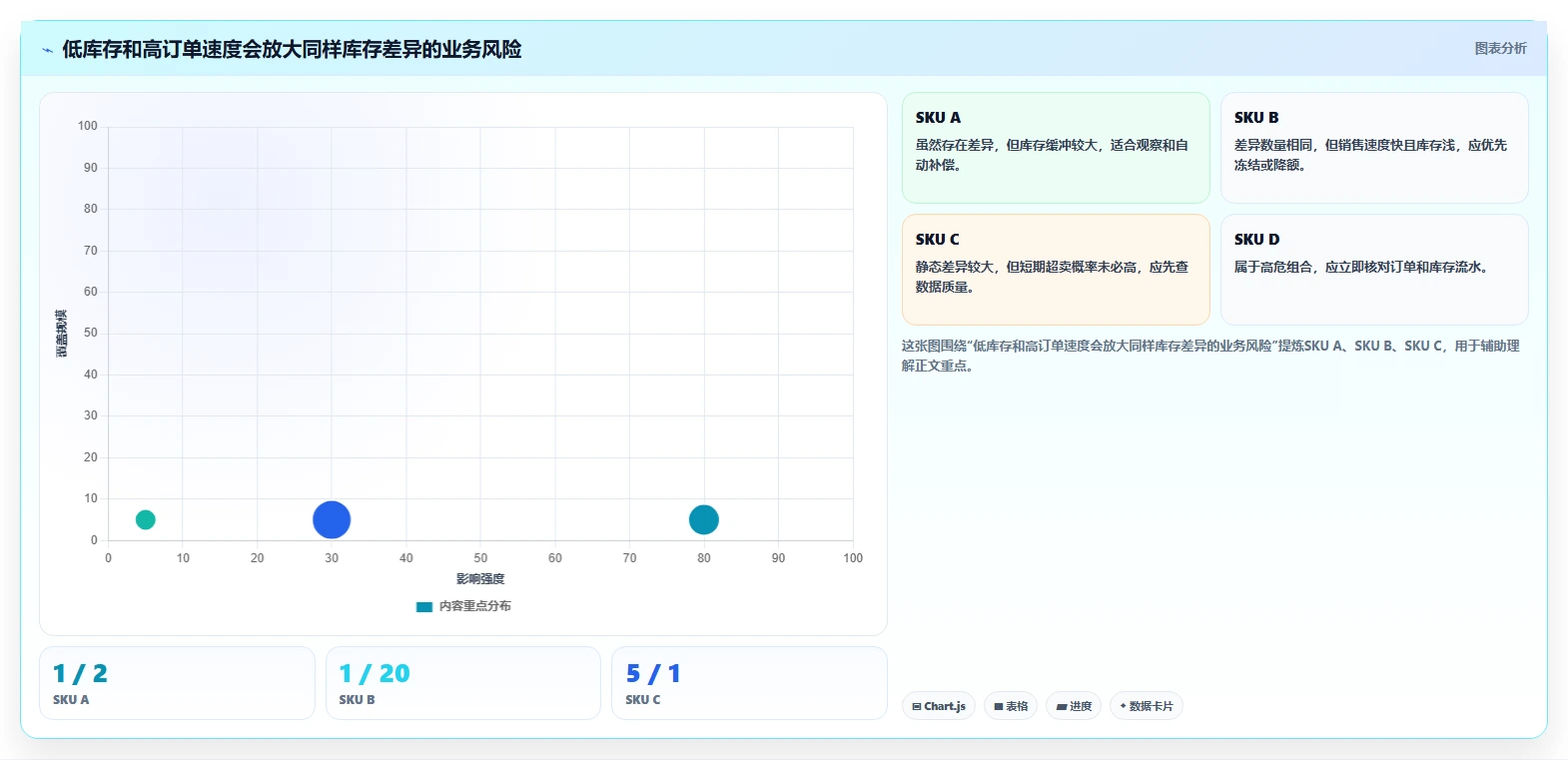Click the 表格 tag
1568x760 pixels.
pyautogui.click(x=1011, y=706)
